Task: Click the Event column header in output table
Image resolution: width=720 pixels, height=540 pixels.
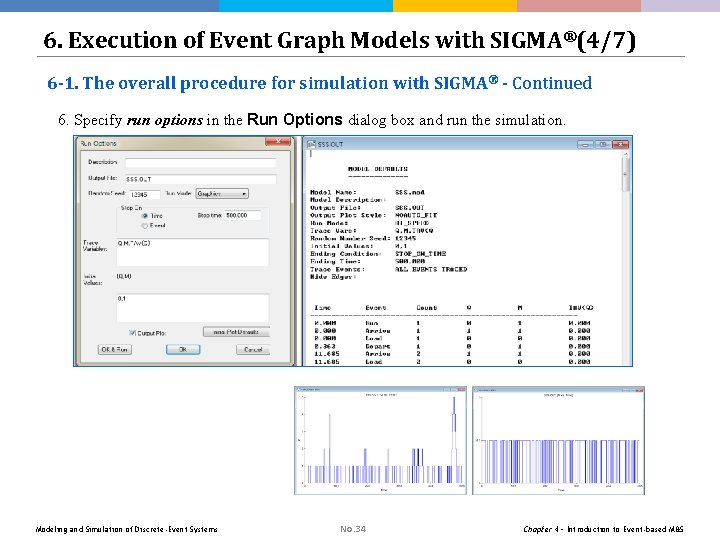Action: [376, 308]
